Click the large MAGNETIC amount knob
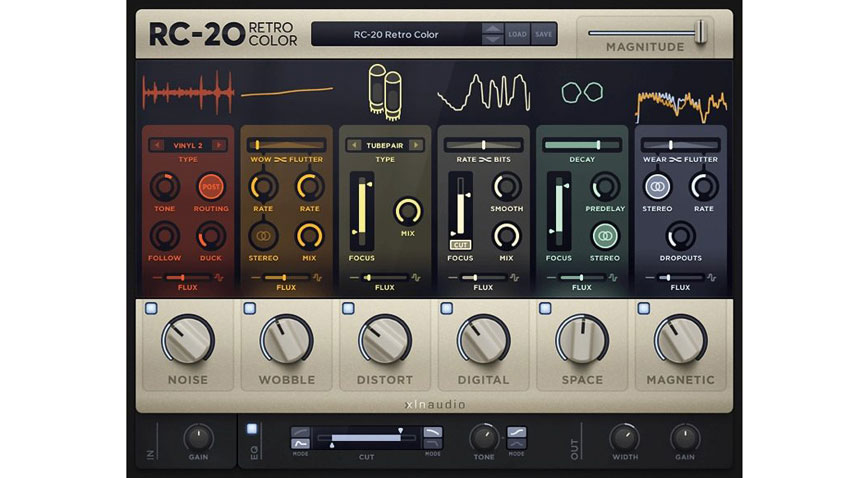 coord(680,340)
